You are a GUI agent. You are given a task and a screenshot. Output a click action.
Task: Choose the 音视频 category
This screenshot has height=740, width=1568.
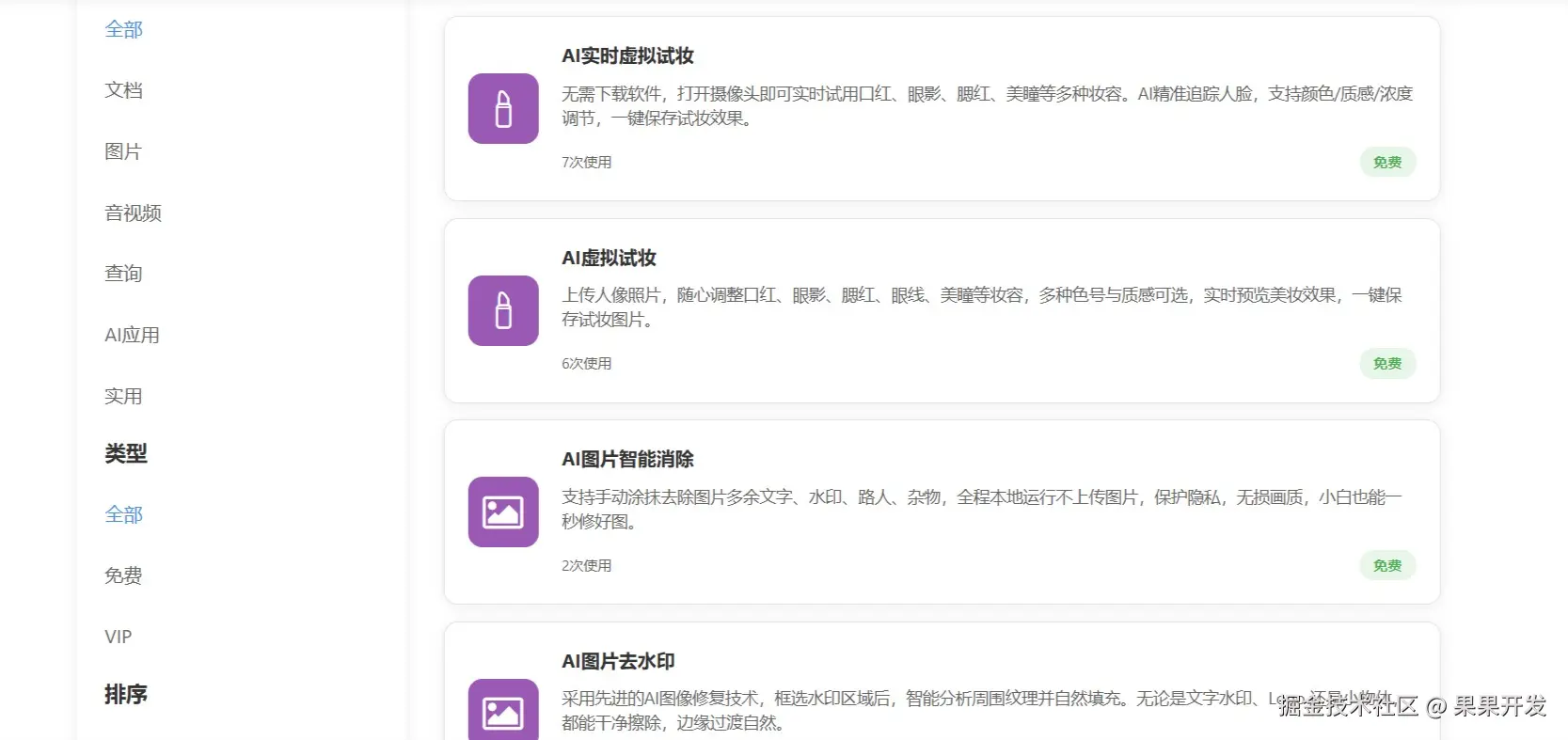[133, 213]
